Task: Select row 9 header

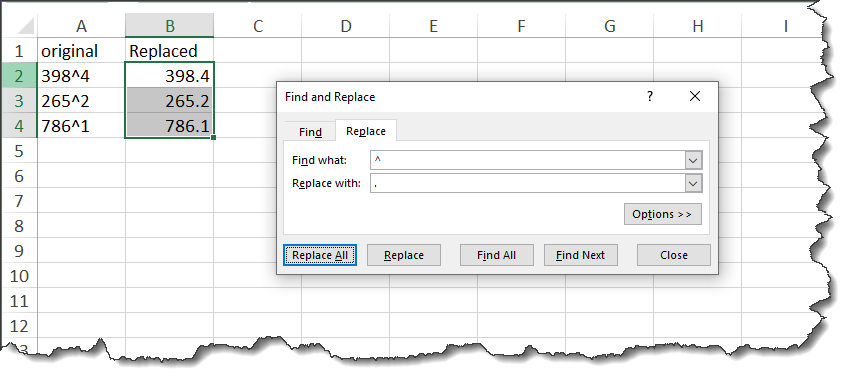Action: [x=19, y=251]
